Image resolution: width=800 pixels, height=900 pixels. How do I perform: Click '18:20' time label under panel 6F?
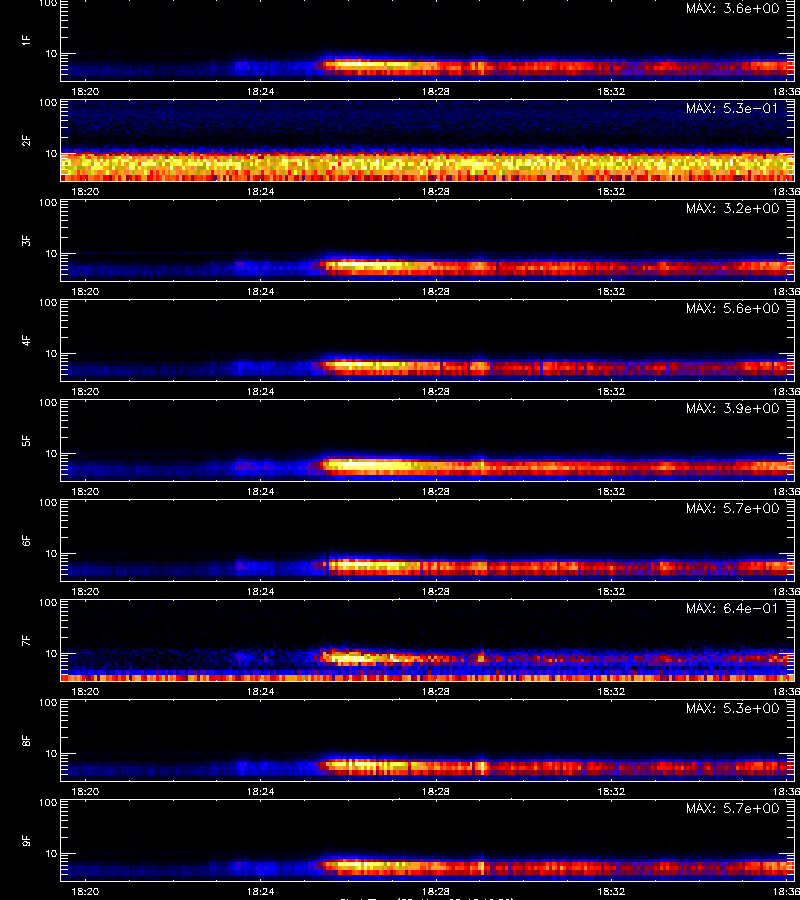(86, 591)
